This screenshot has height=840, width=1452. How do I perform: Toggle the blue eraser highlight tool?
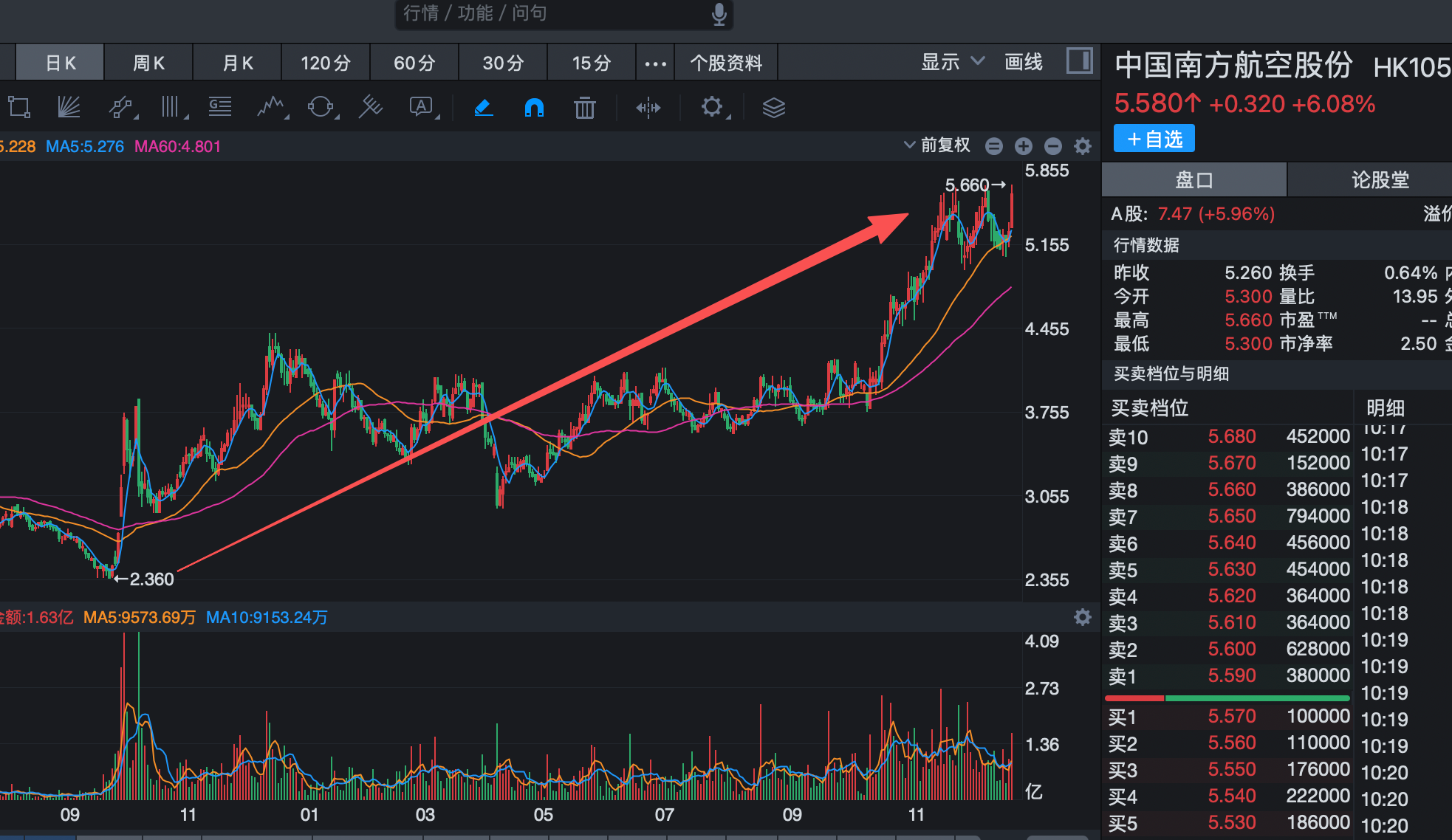(x=483, y=108)
